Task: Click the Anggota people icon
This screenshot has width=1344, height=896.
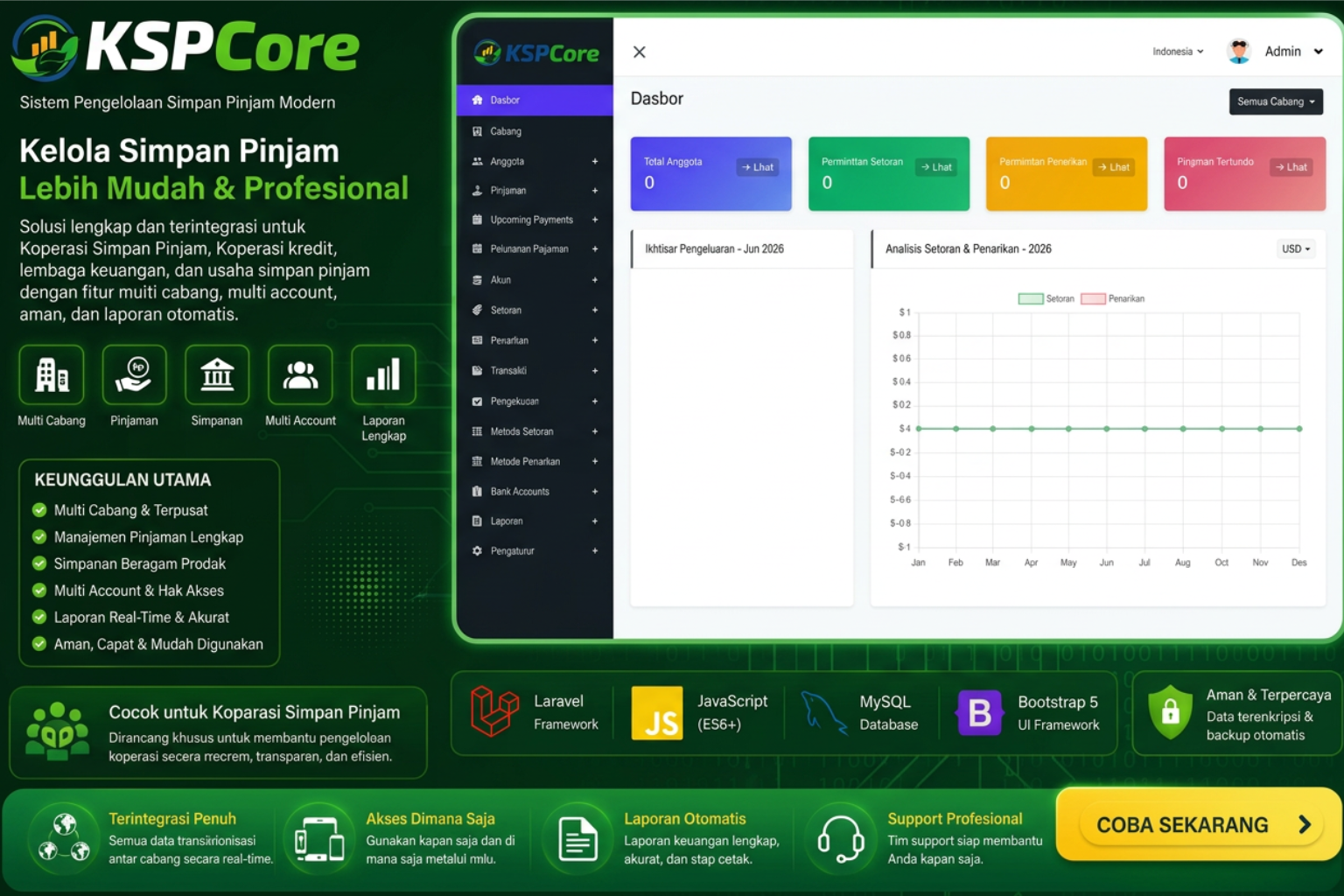Action: pos(477,161)
